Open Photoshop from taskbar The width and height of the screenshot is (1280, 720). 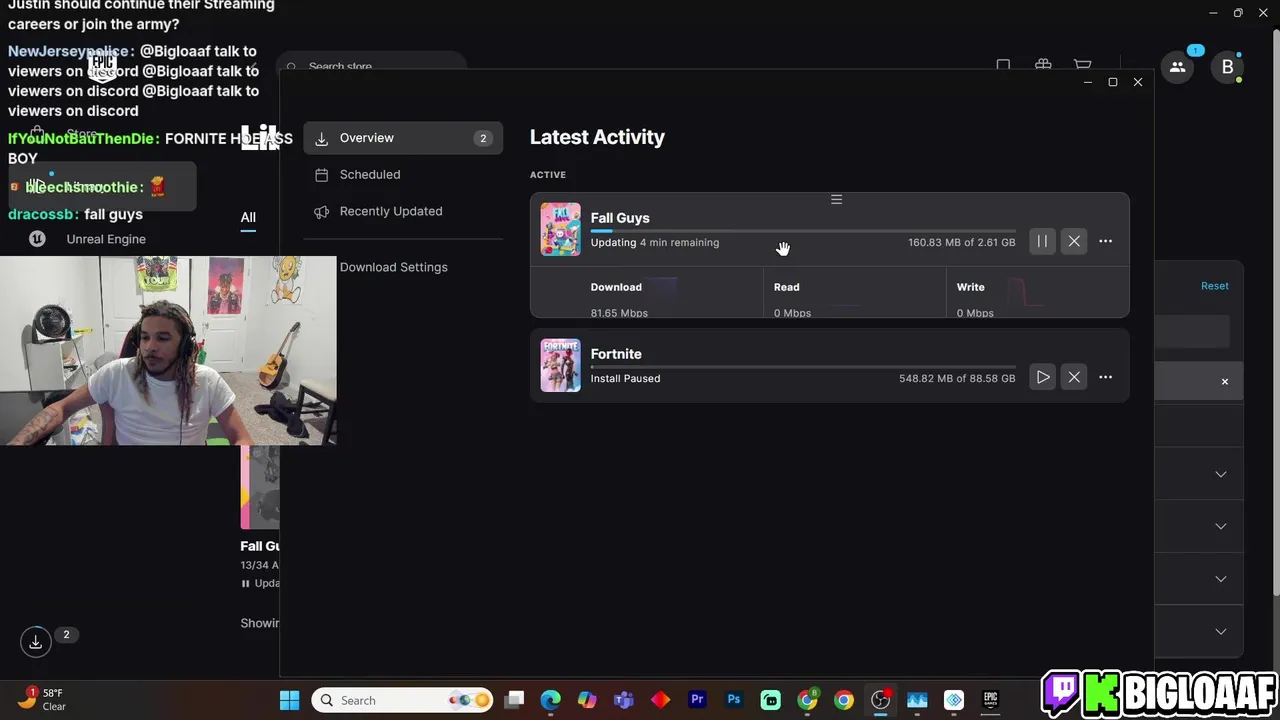pyautogui.click(x=734, y=700)
